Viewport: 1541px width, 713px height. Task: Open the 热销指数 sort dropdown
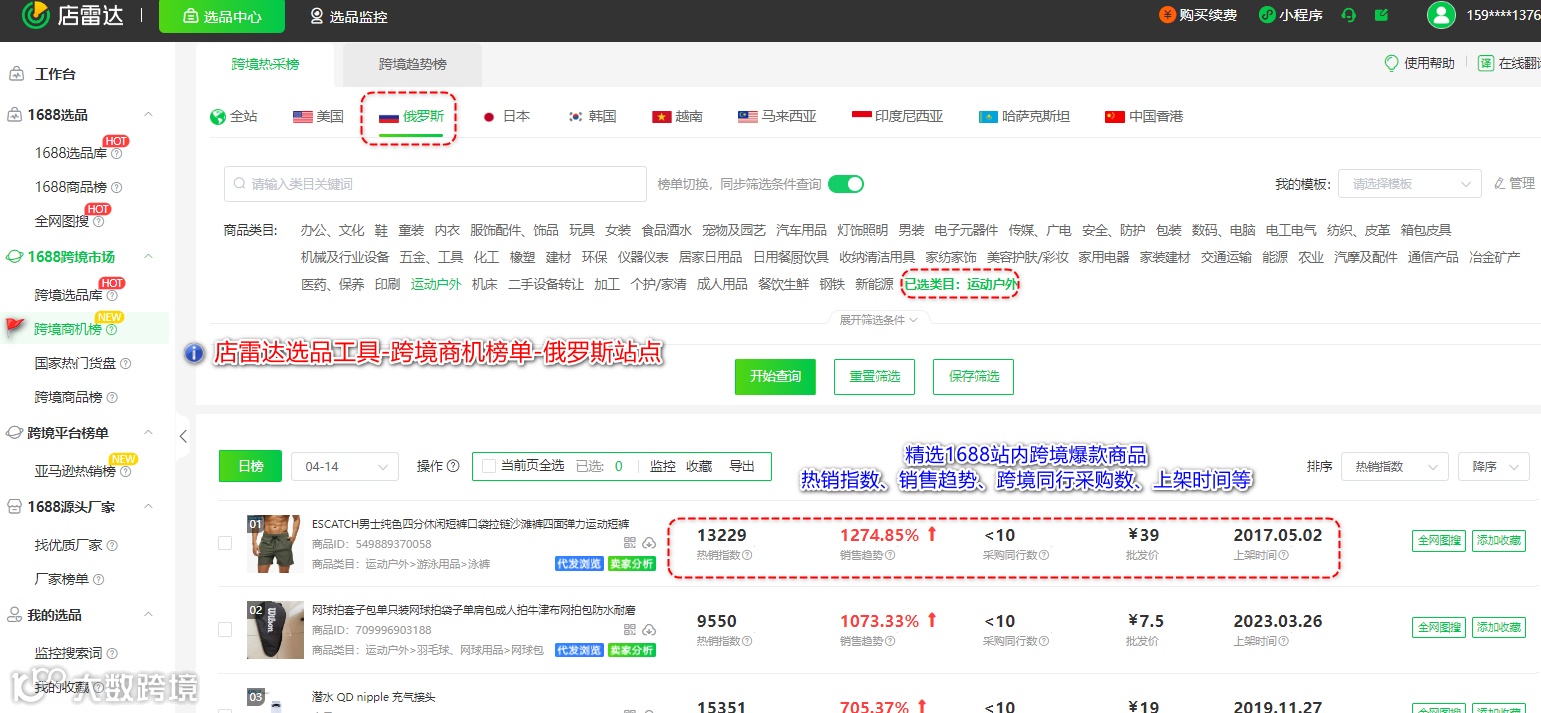point(1395,466)
